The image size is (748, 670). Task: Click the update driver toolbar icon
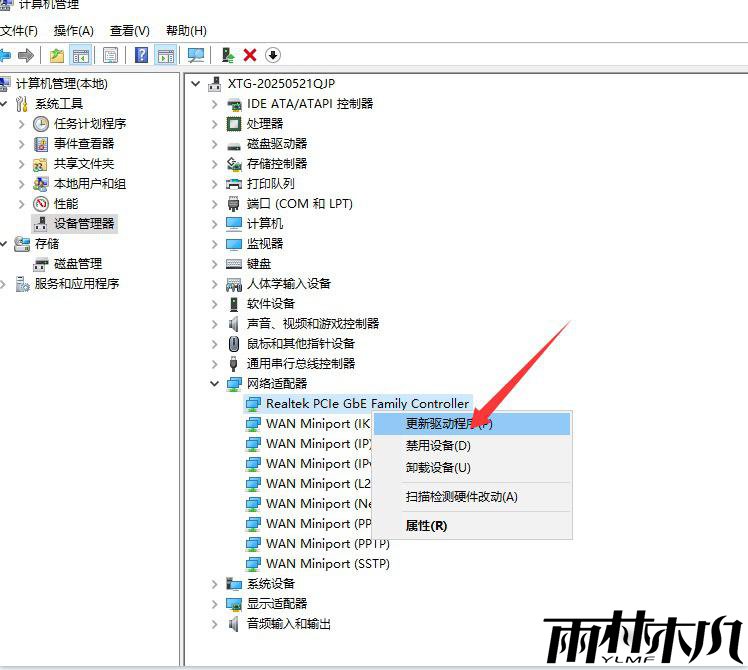228,55
